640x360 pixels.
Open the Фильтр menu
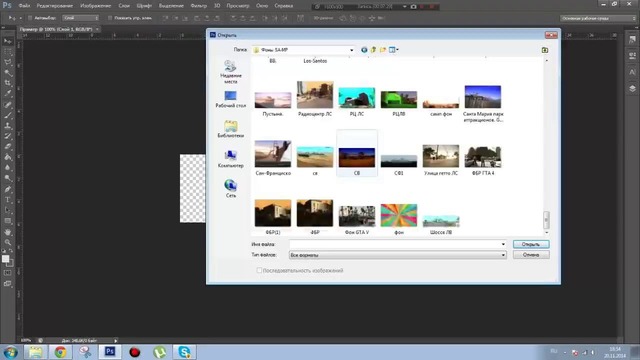click(199, 6)
